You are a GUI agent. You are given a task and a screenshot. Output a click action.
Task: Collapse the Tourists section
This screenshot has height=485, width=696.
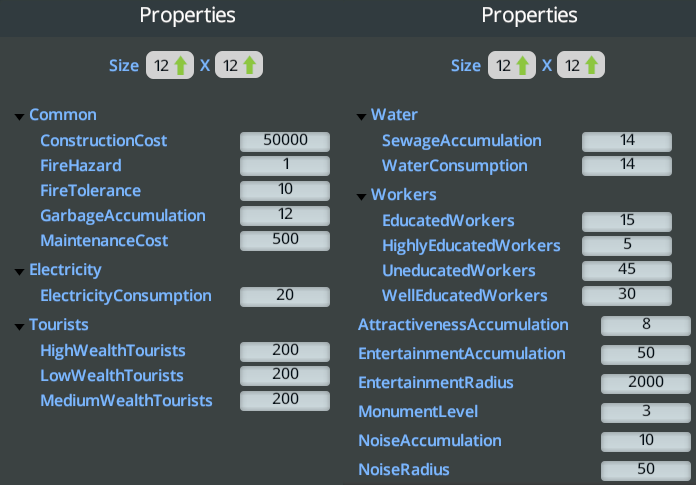[x=19, y=325]
